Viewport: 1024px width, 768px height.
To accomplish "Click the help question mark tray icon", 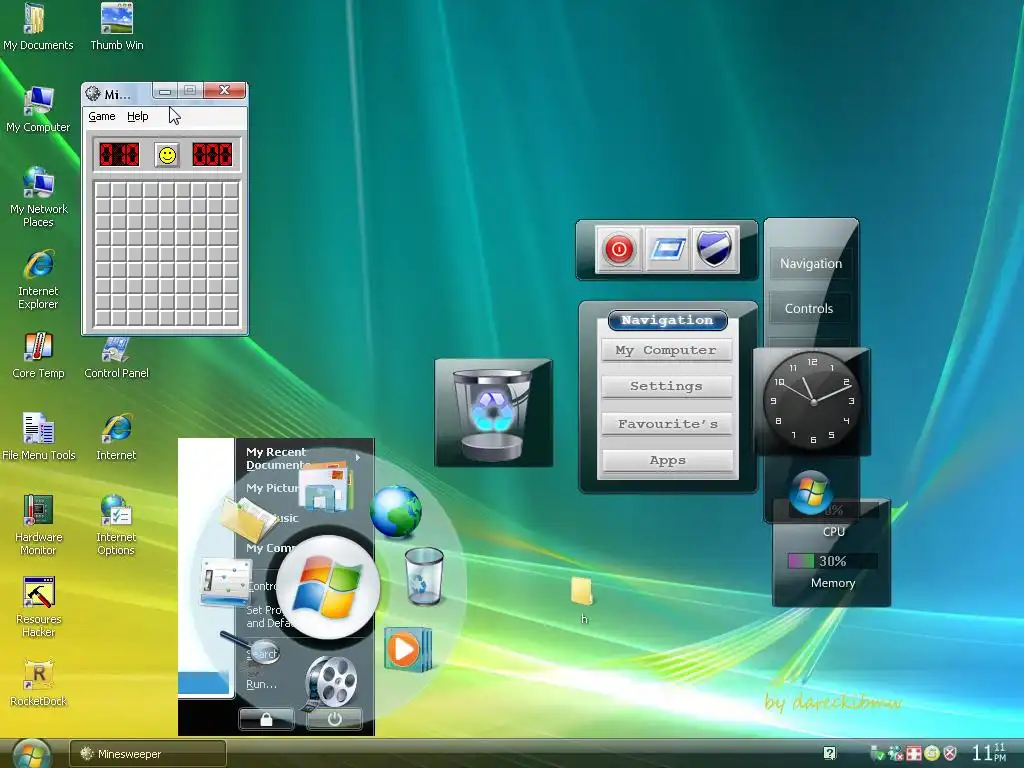I will 829,753.
